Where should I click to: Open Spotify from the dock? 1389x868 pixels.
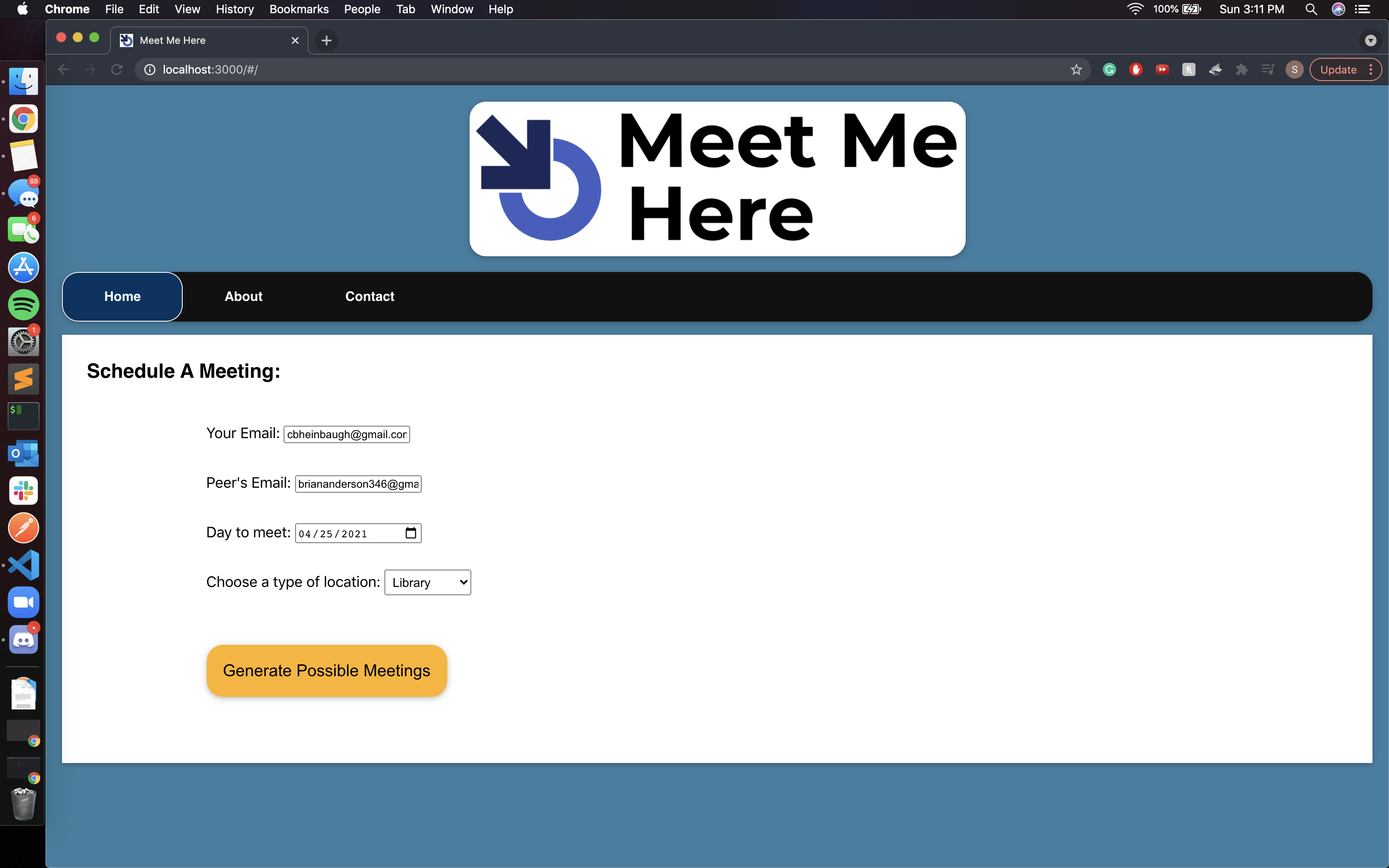tap(23, 304)
